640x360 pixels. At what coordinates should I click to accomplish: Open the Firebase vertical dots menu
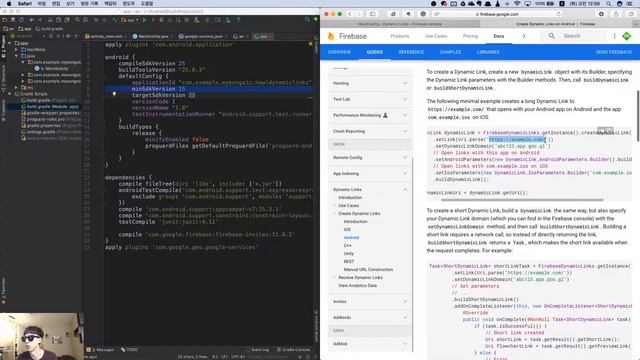(614, 36)
